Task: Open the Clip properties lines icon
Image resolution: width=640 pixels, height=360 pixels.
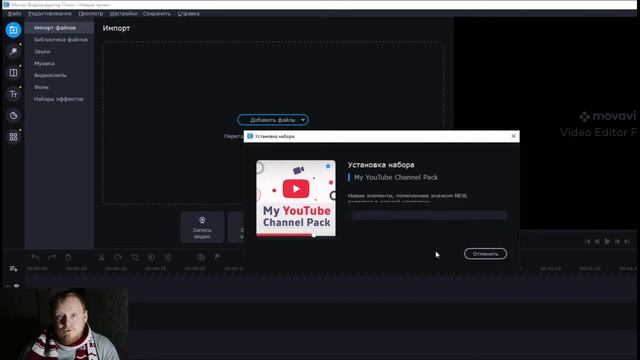Action: 168,257
